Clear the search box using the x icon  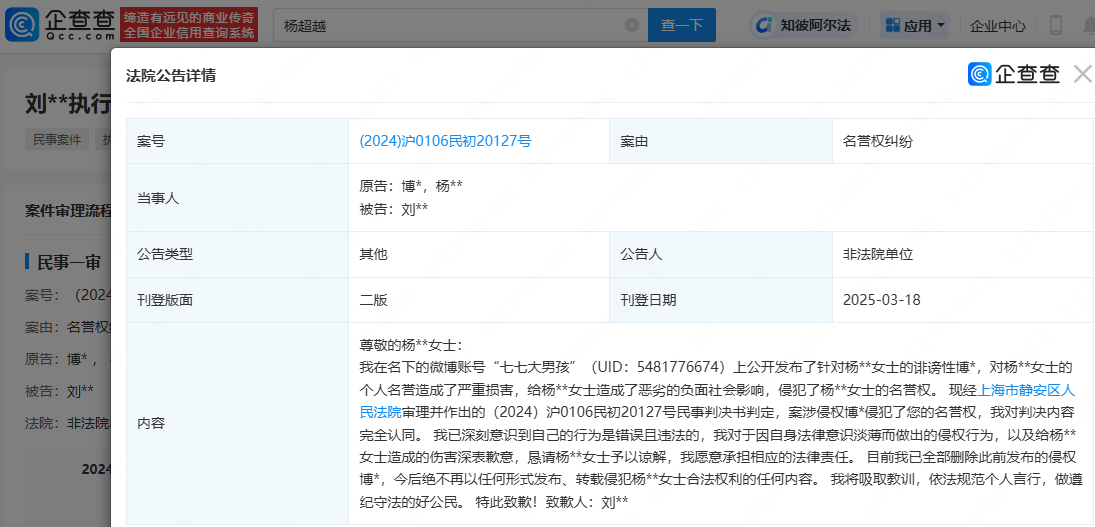[631, 26]
